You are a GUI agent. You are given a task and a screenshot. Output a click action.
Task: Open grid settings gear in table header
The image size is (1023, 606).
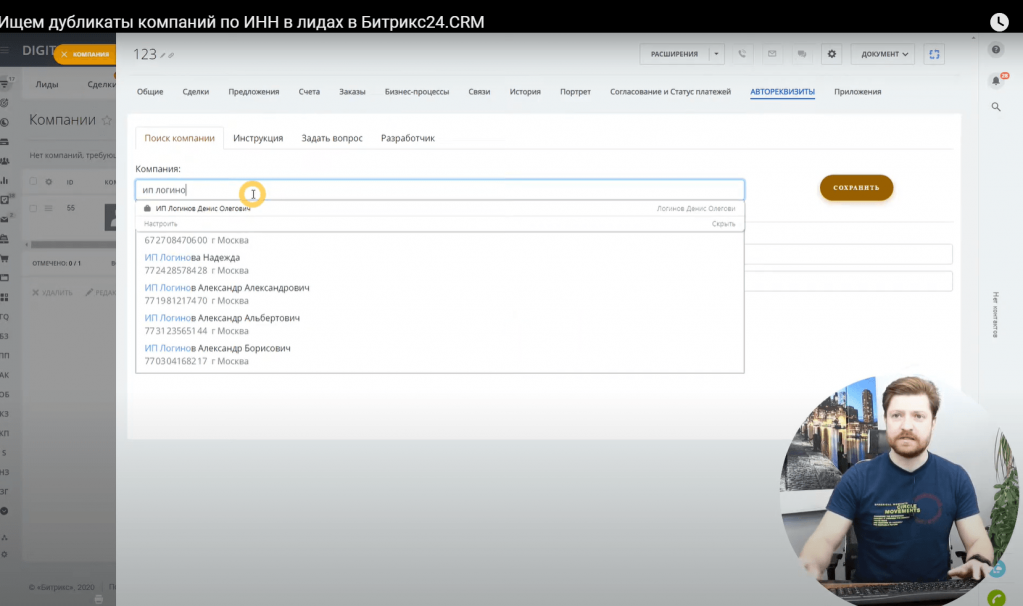[48, 182]
